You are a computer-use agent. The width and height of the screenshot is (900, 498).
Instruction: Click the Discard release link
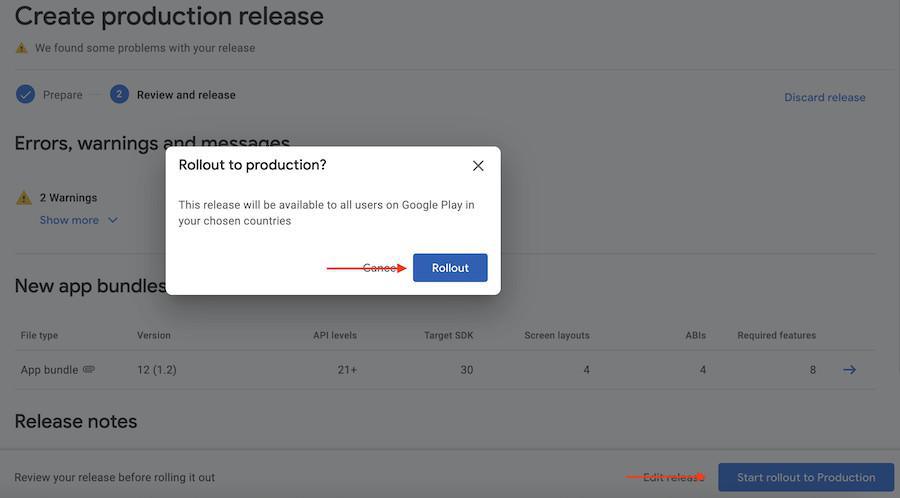(825, 97)
